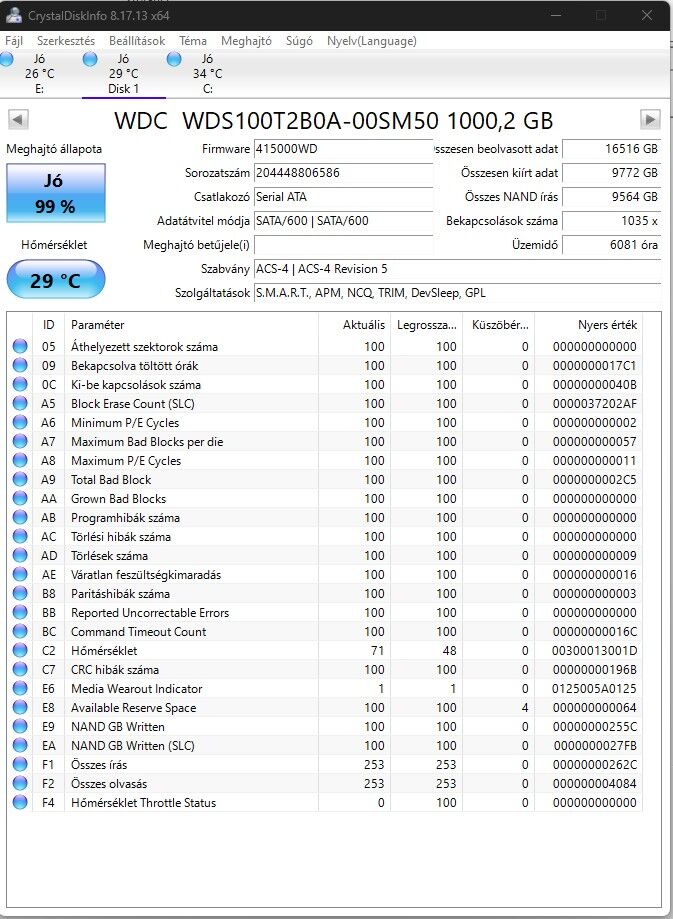The height and width of the screenshot is (919, 673).
Task: Click status icon for Media Wearout Indicator
Action: (20, 689)
